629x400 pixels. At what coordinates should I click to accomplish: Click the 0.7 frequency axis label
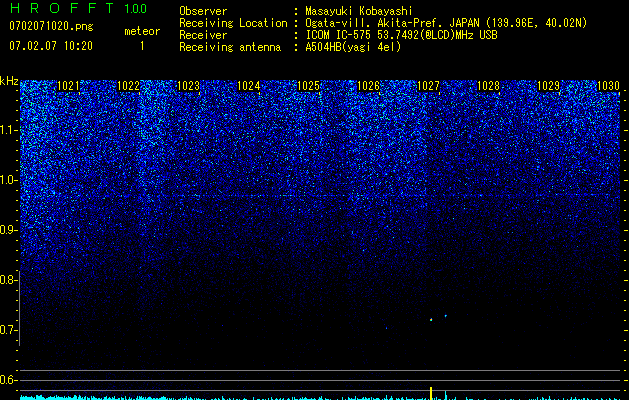[8, 330]
